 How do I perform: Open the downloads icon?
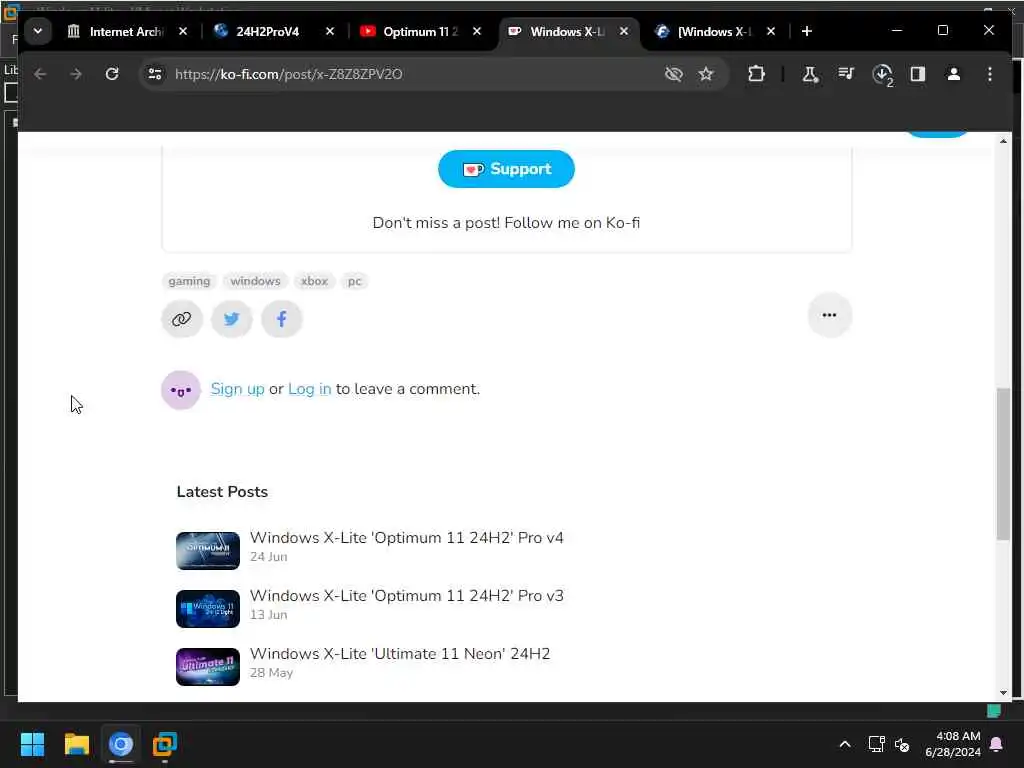coord(882,75)
